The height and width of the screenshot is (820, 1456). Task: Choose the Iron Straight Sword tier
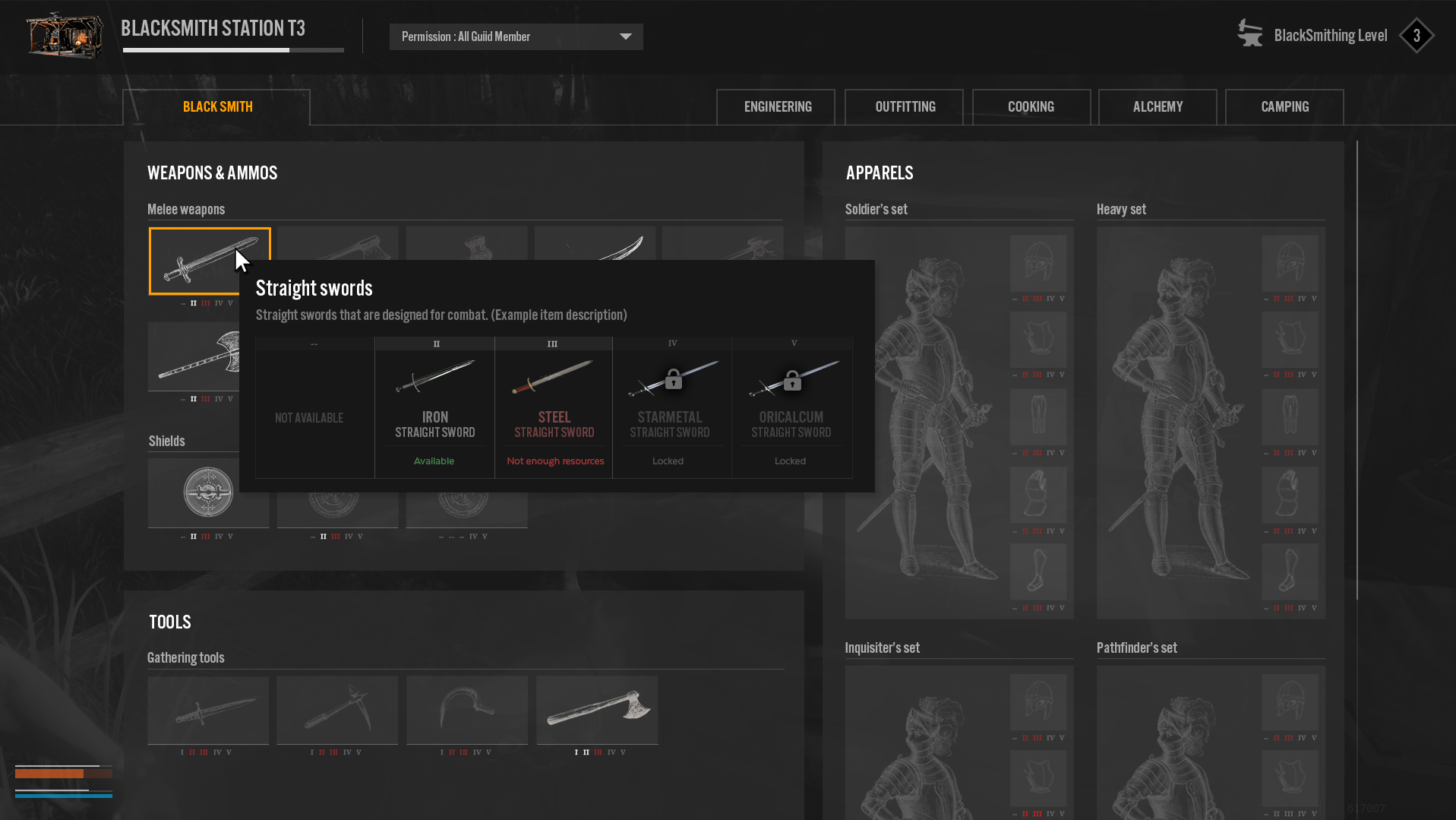tap(434, 408)
